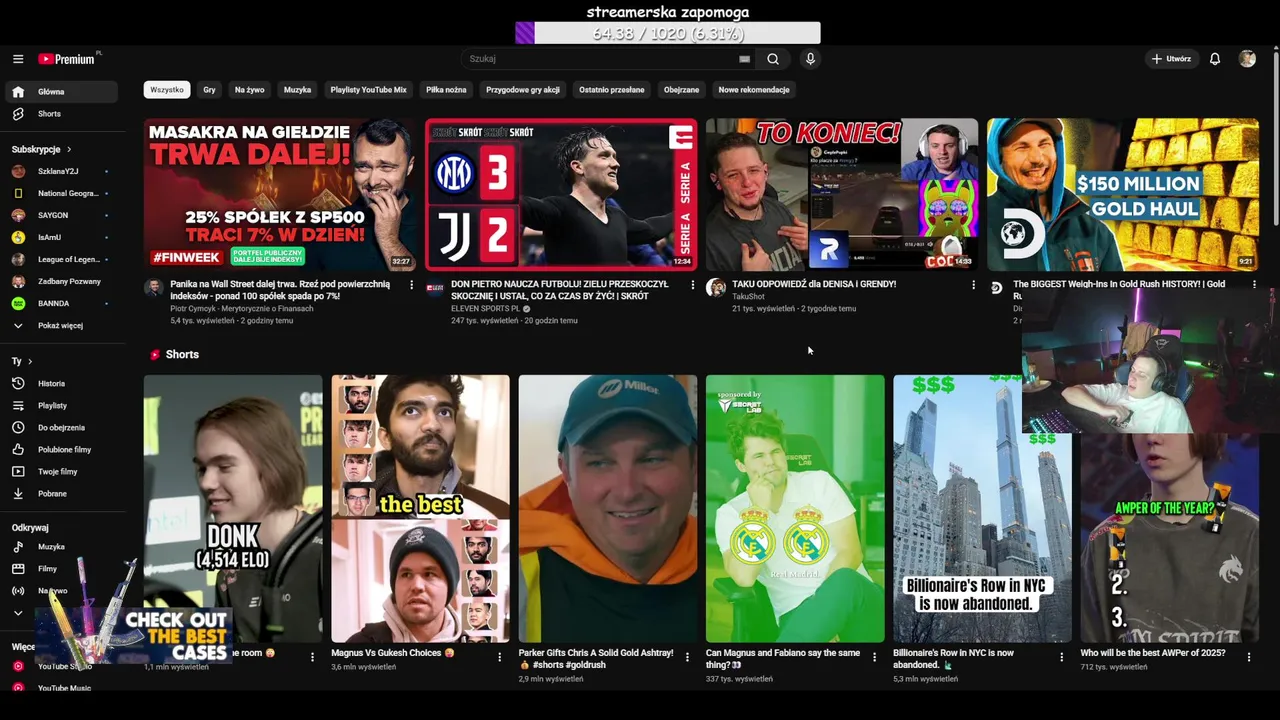Open Shorts in the sidebar

click(60, 114)
